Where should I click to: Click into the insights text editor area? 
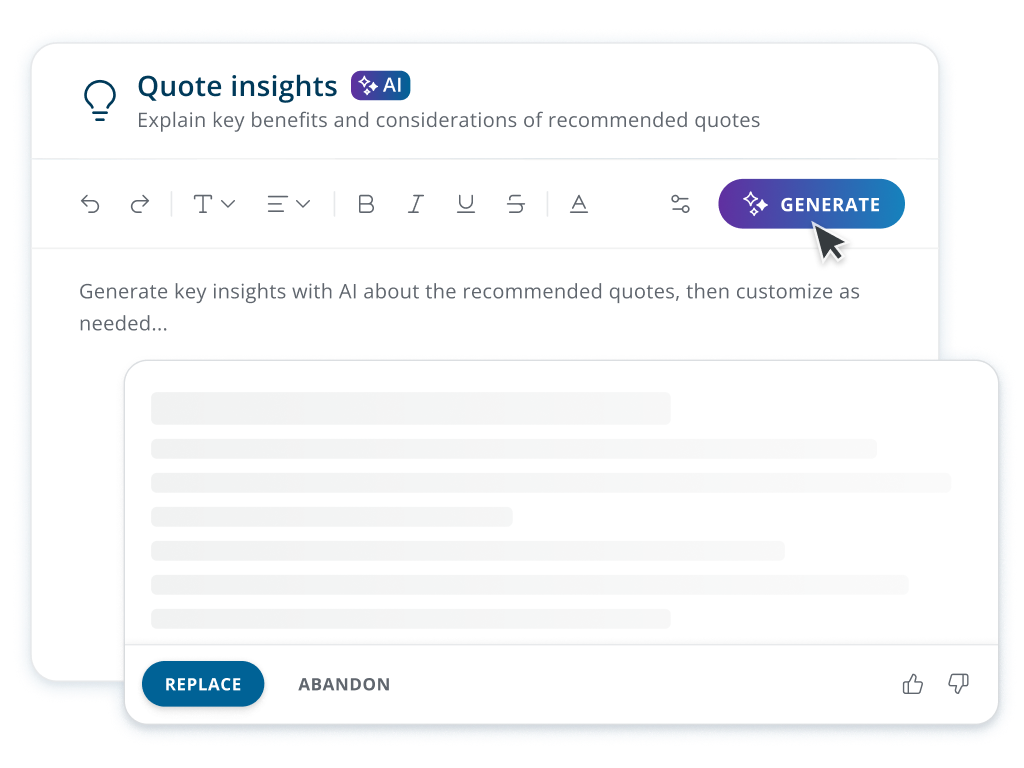[x=470, y=307]
